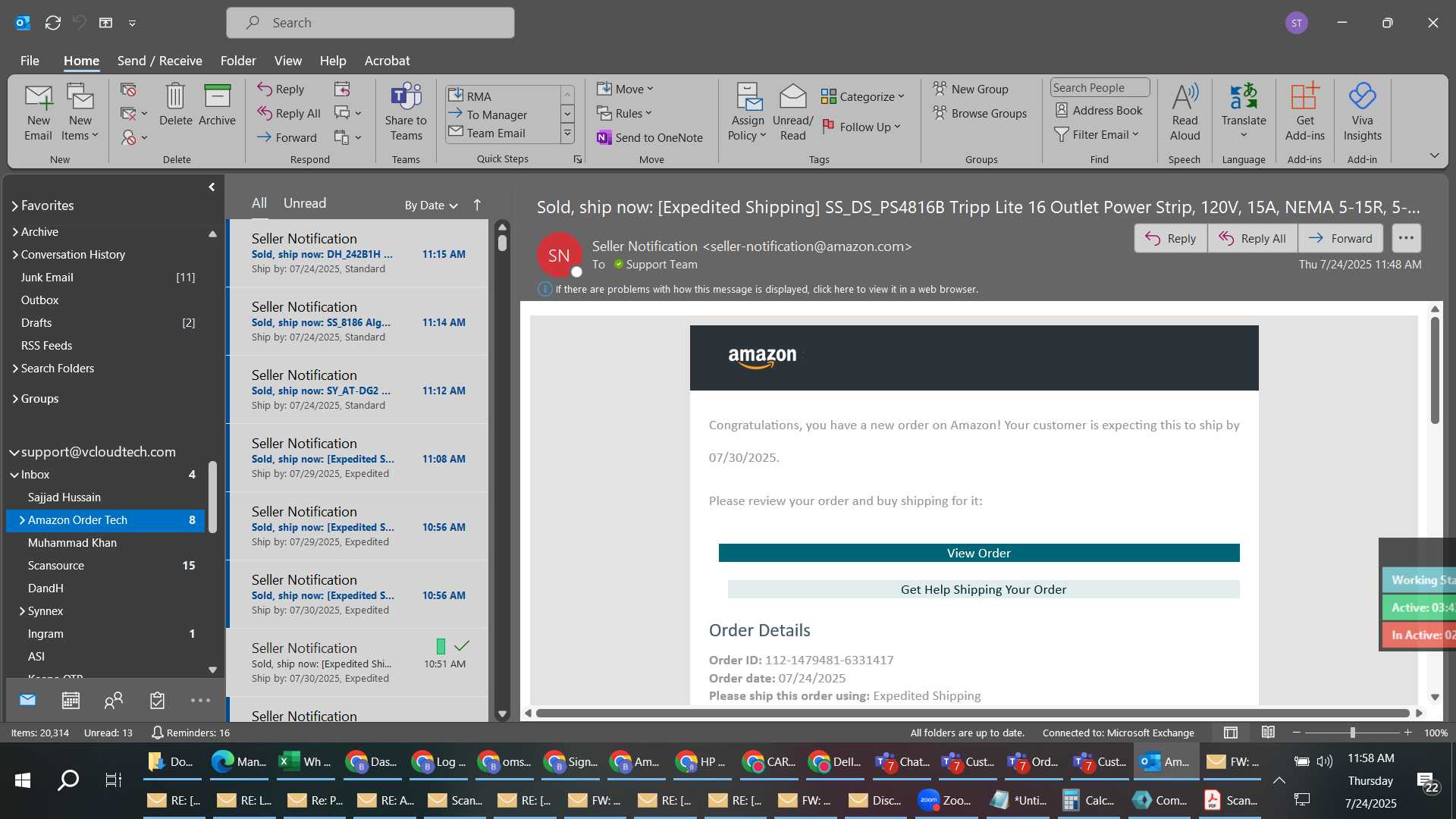
Task: Open the Filter Email dropdown
Action: coord(1097,134)
